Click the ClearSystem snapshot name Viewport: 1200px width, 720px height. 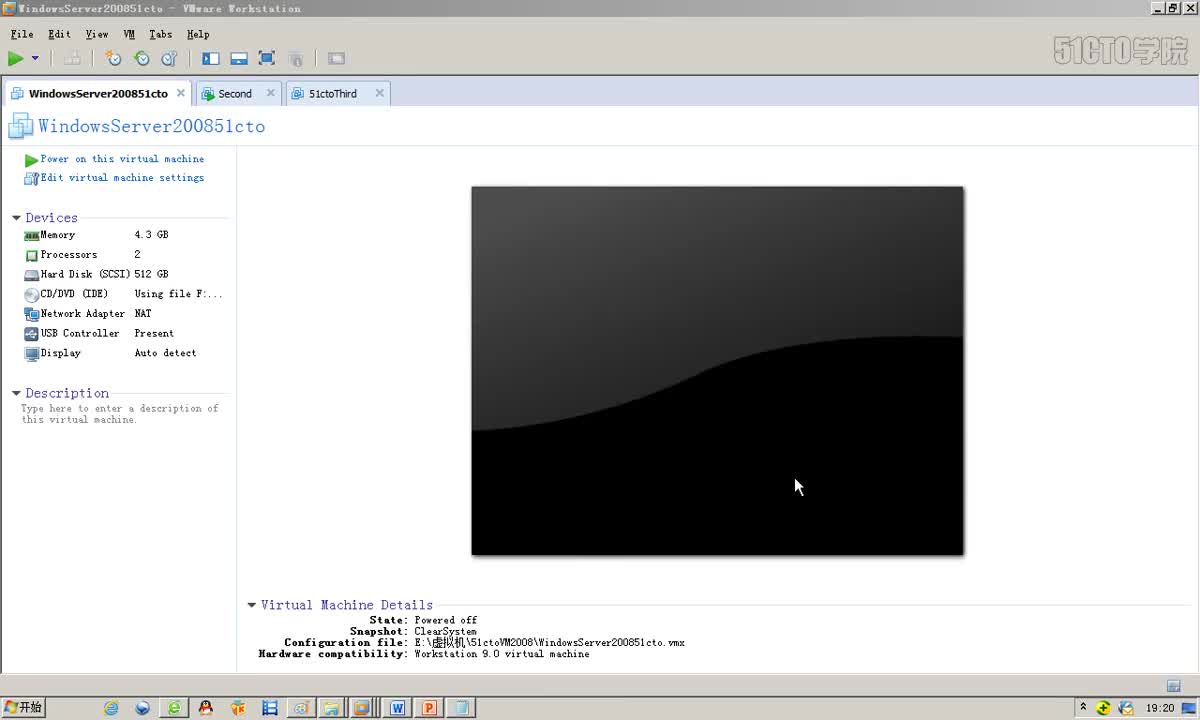tap(446, 632)
